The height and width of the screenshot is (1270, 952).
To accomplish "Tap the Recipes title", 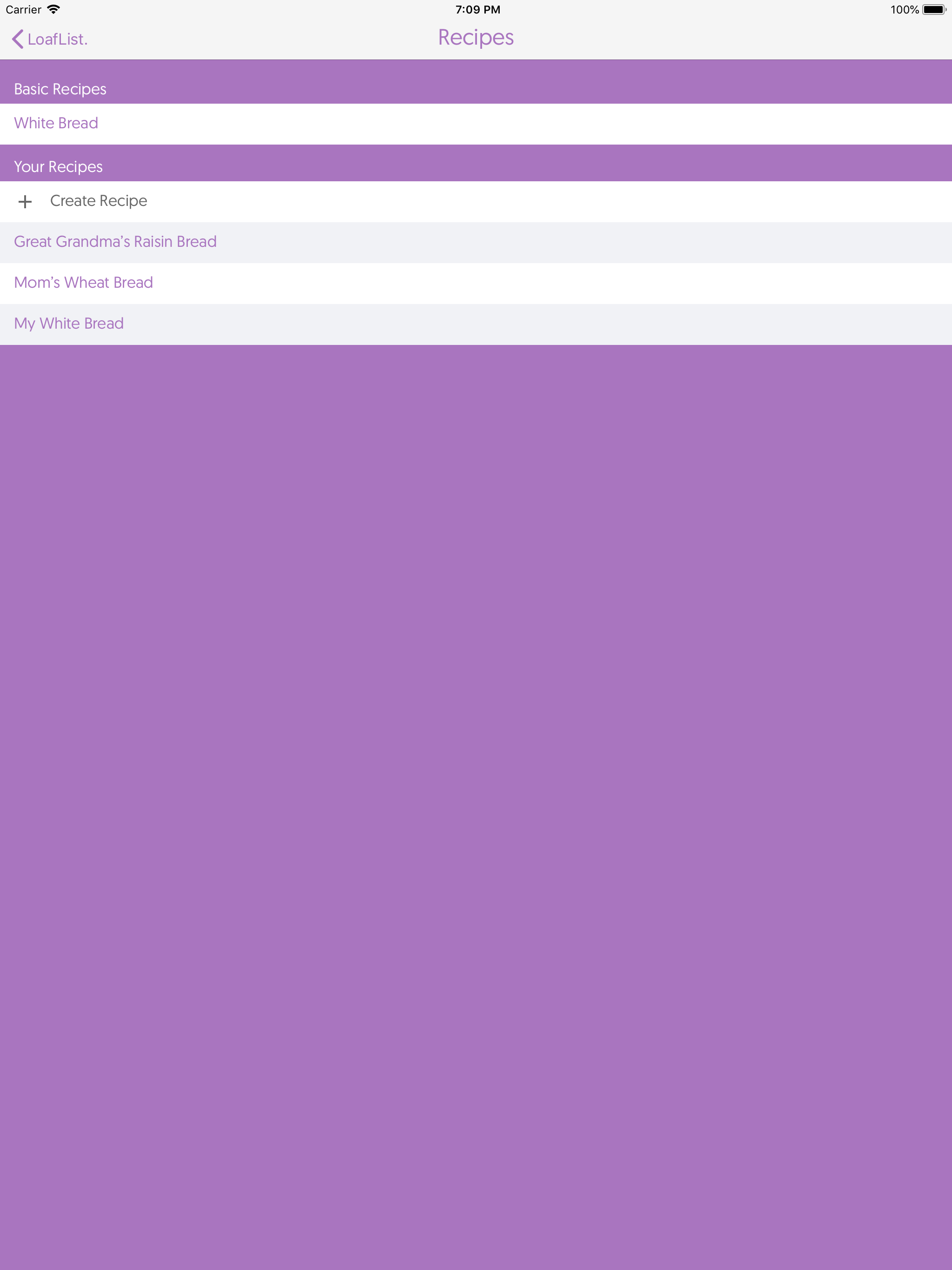I will tap(476, 37).
